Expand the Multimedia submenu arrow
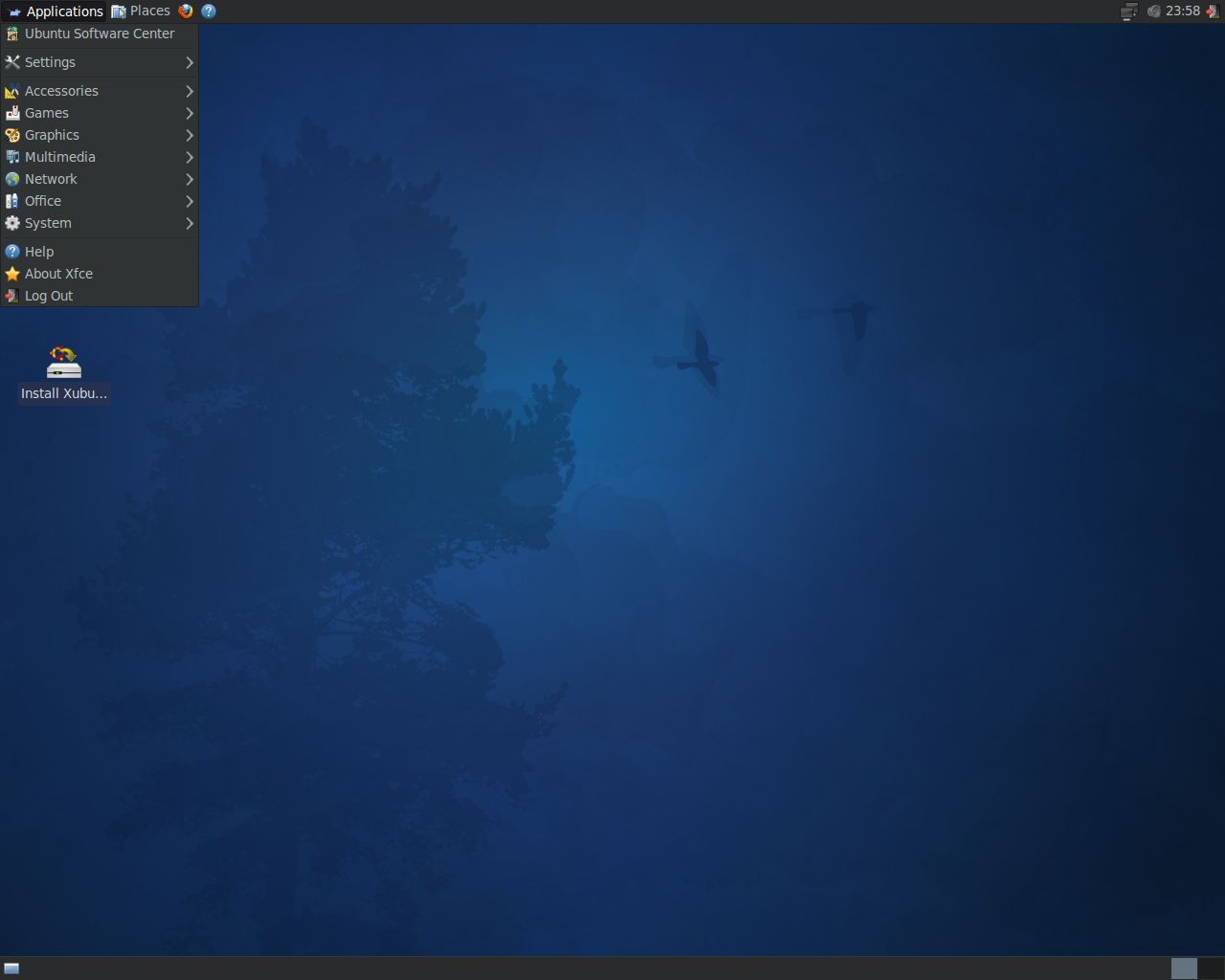The image size is (1225, 980). coord(189,157)
